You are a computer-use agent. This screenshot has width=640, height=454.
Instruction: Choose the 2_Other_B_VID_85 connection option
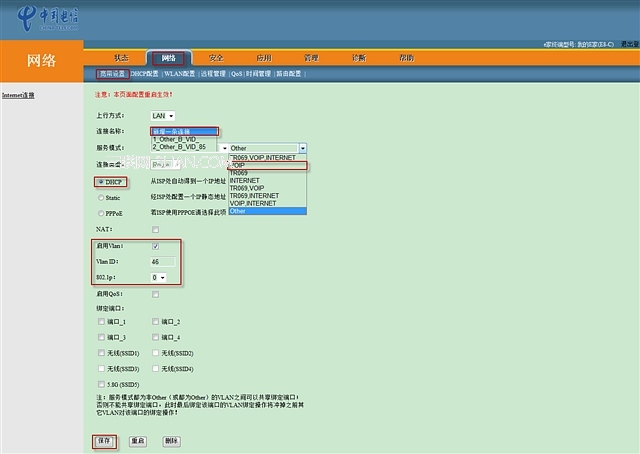(x=184, y=147)
